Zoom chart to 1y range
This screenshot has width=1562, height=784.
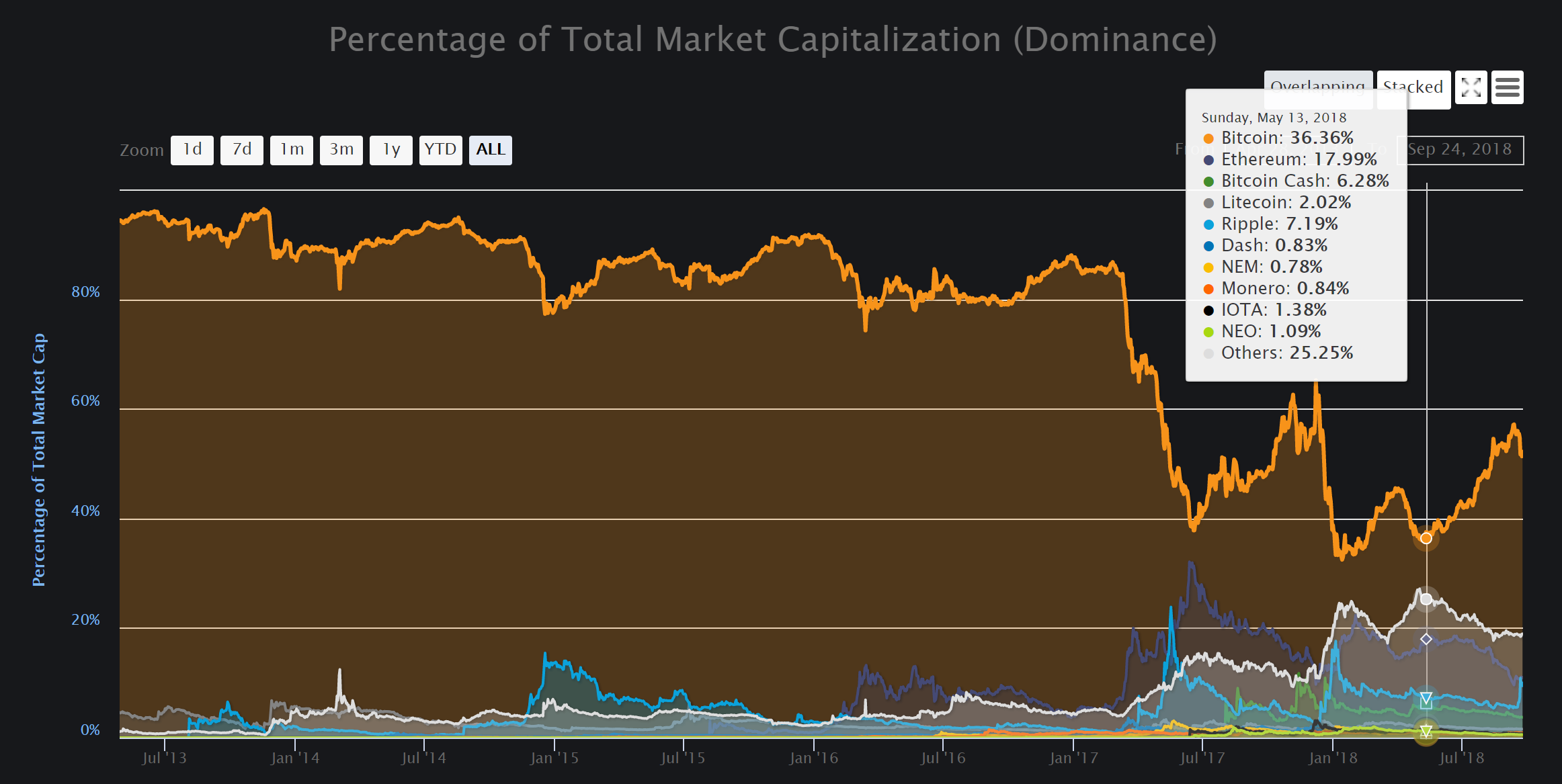point(391,150)
